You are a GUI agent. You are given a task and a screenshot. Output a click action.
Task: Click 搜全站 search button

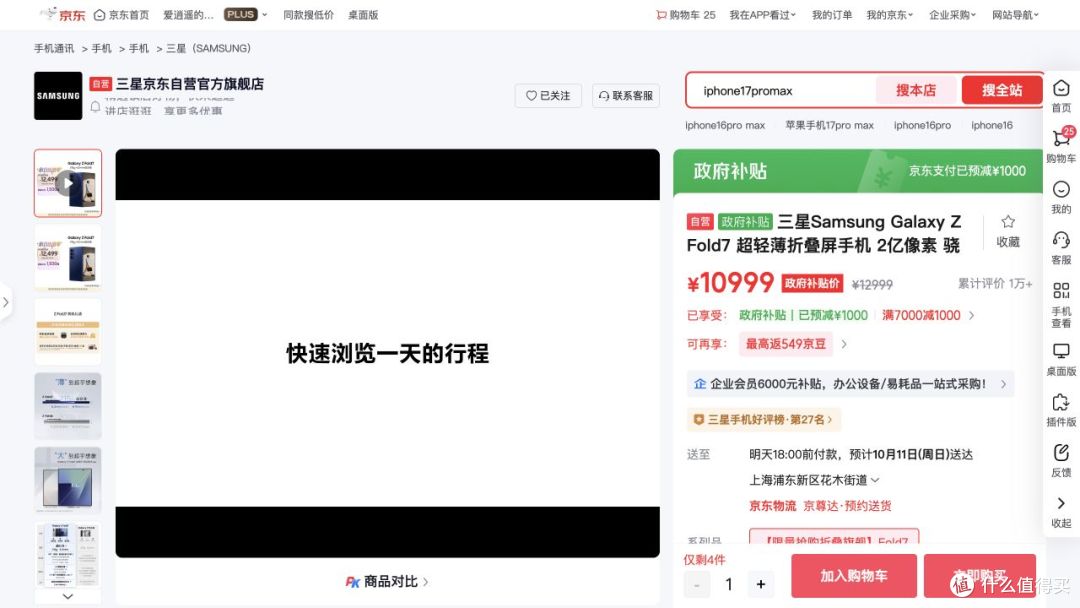tap(1001, 90)
